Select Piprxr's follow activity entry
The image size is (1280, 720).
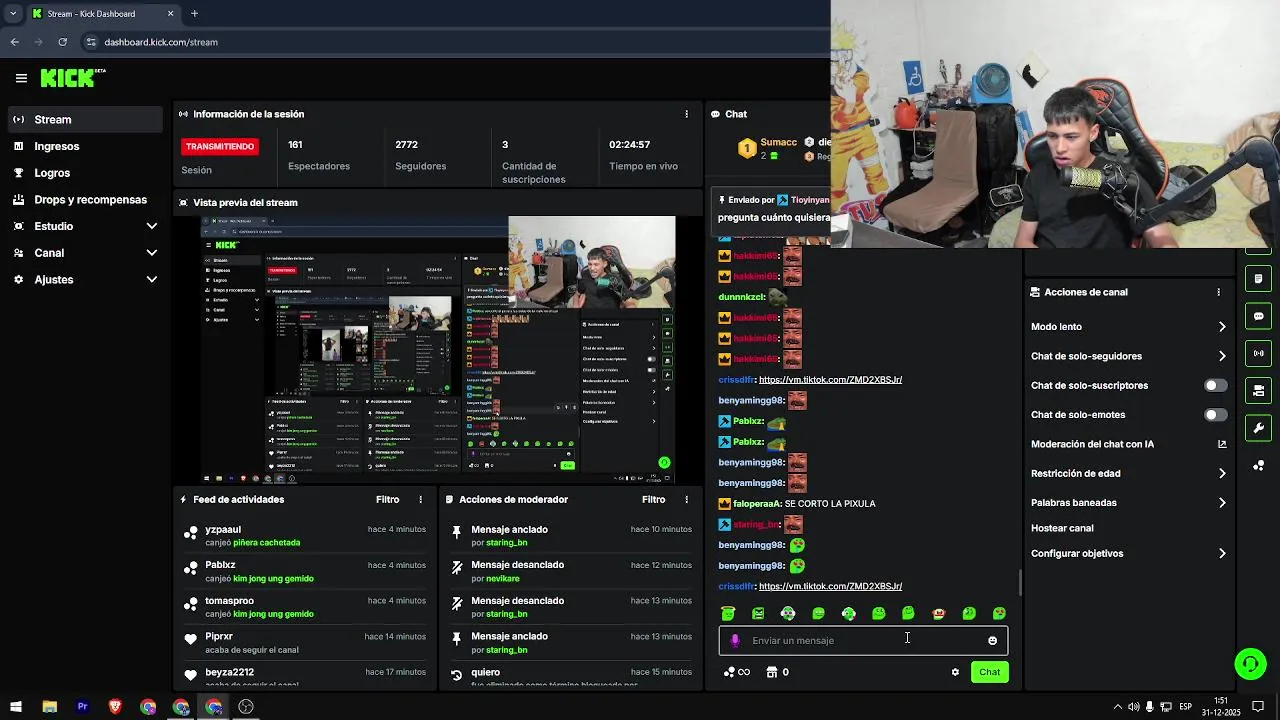click(305, 643)
